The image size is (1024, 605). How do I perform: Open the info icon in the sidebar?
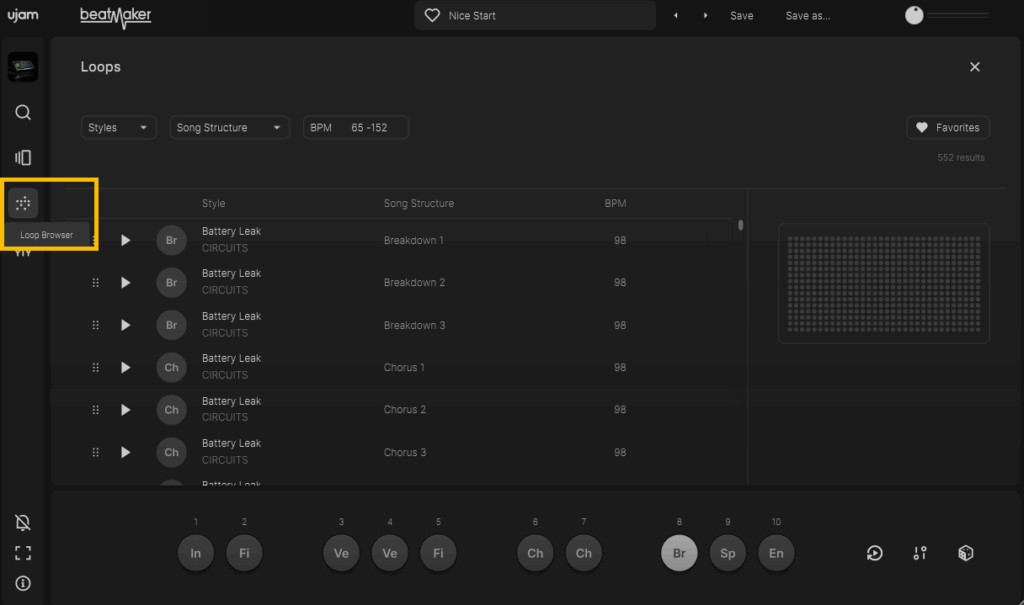[x=23, y=583]
